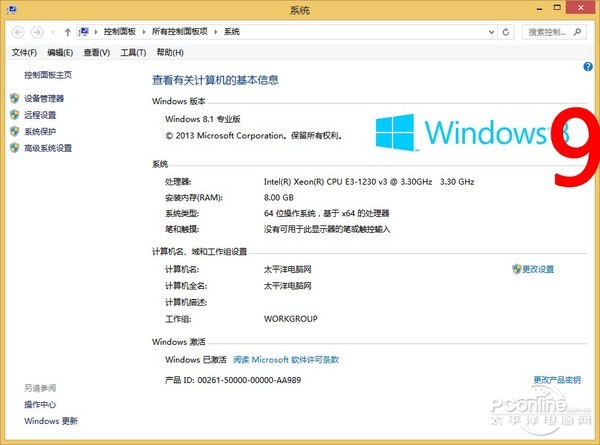Open the 编辑(E) menu
Screen dimensions: 600x445
point(60,52)
